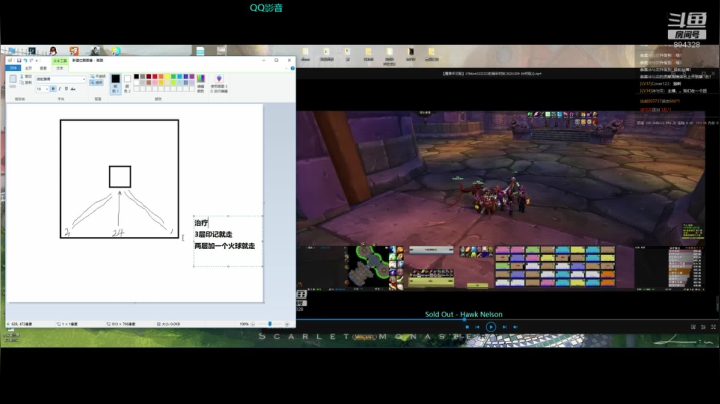Click the zoom out minus button in Paint
The height and width of the screenshot is (404, 720).
pyautogui.click(x=253, y=324)
